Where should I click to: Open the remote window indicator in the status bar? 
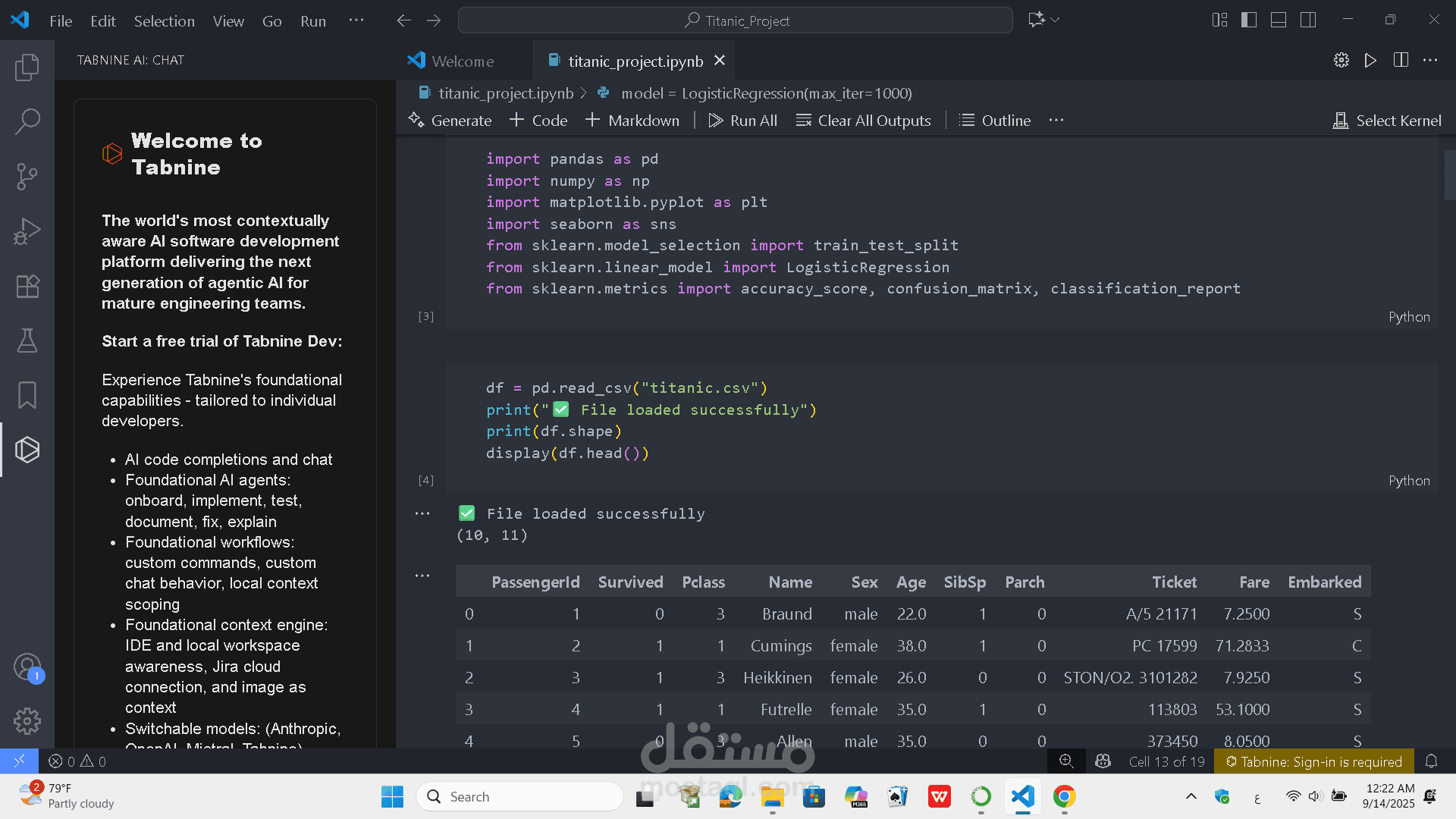19,761
